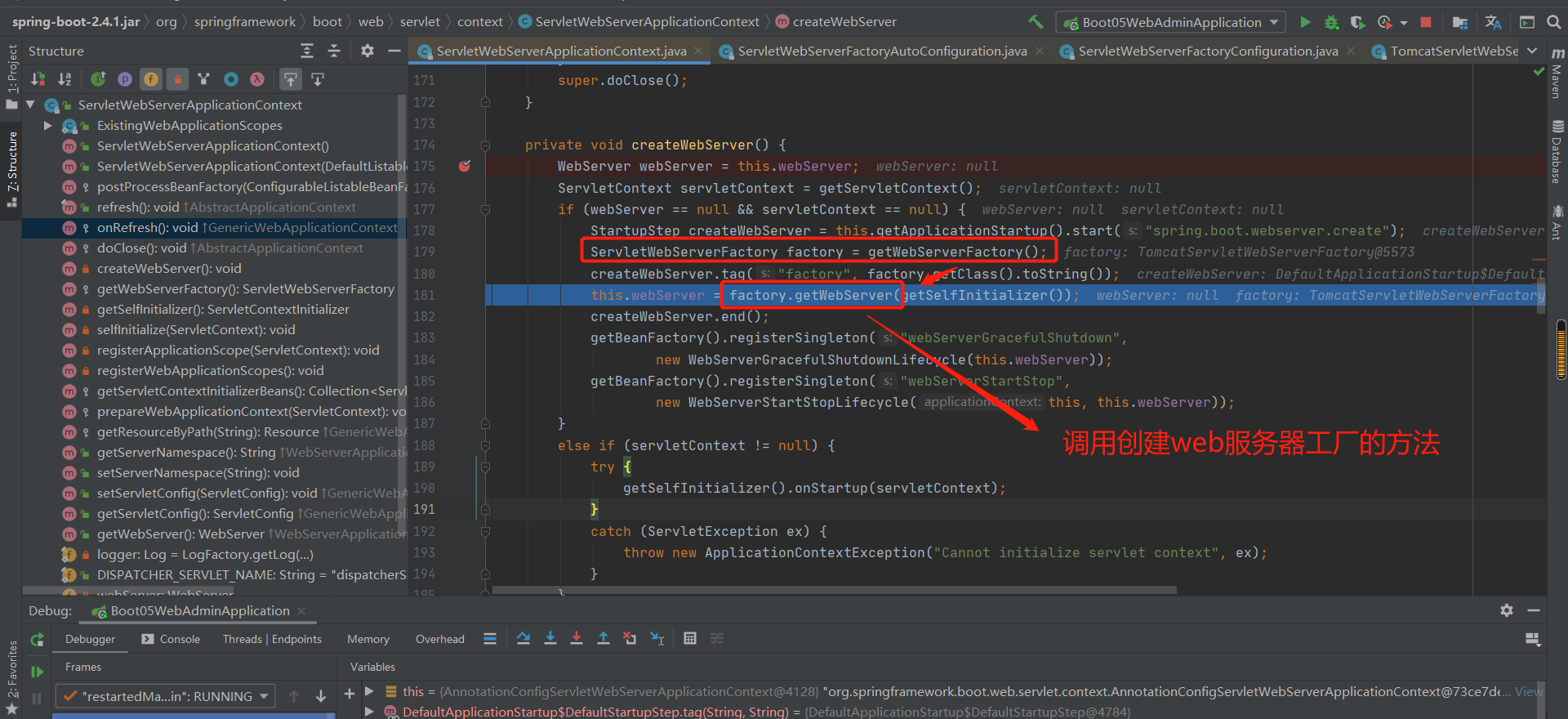Rerun the debug session with the green arrow
Viewport: 1568px width, 719px height.
(37, 640)
